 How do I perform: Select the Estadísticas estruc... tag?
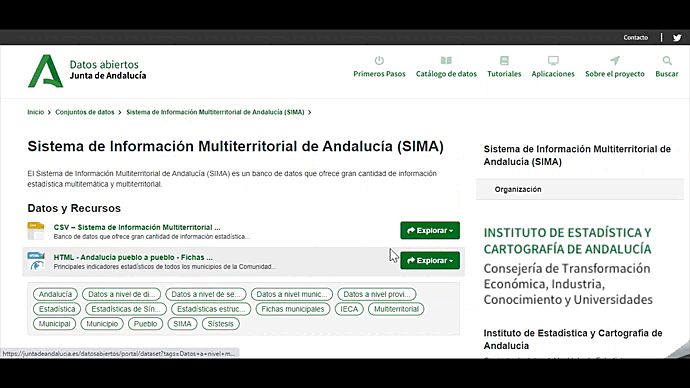(x=211, y=309)
